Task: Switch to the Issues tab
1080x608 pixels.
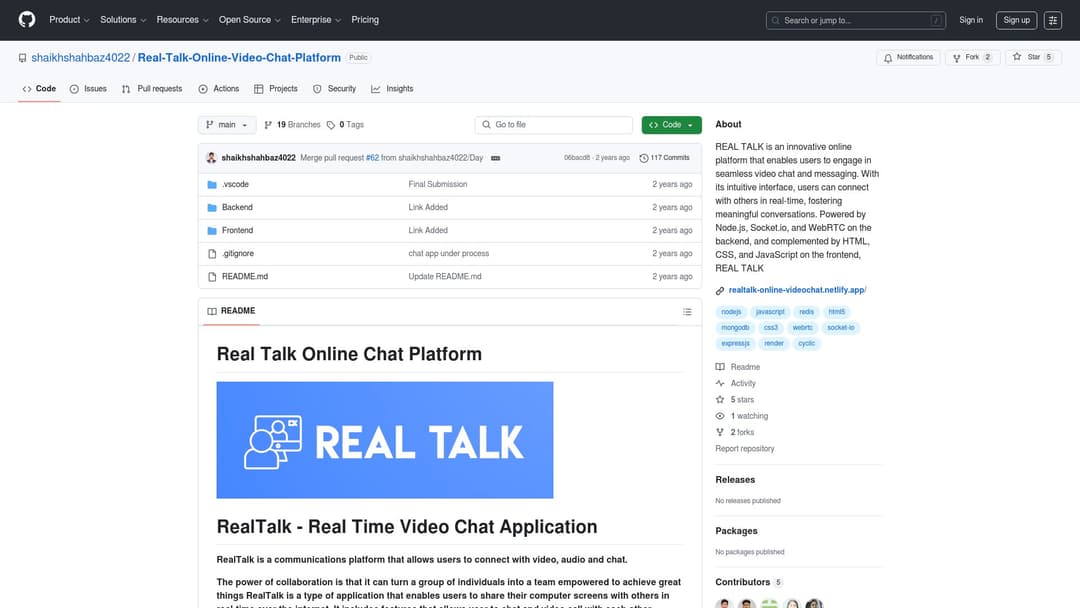Action: pyautogui.click(x=88, y=89)
